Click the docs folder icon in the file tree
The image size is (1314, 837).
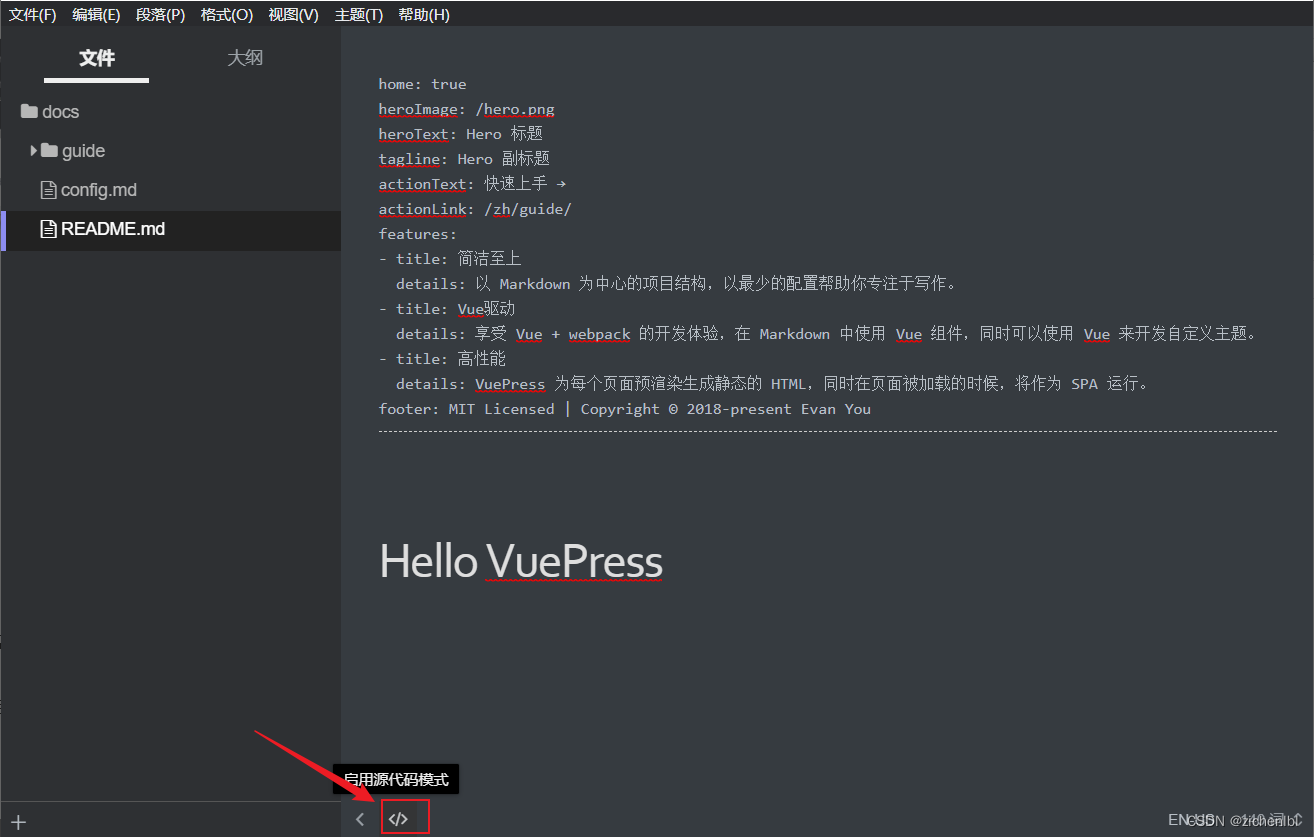(x=29, y=111)
